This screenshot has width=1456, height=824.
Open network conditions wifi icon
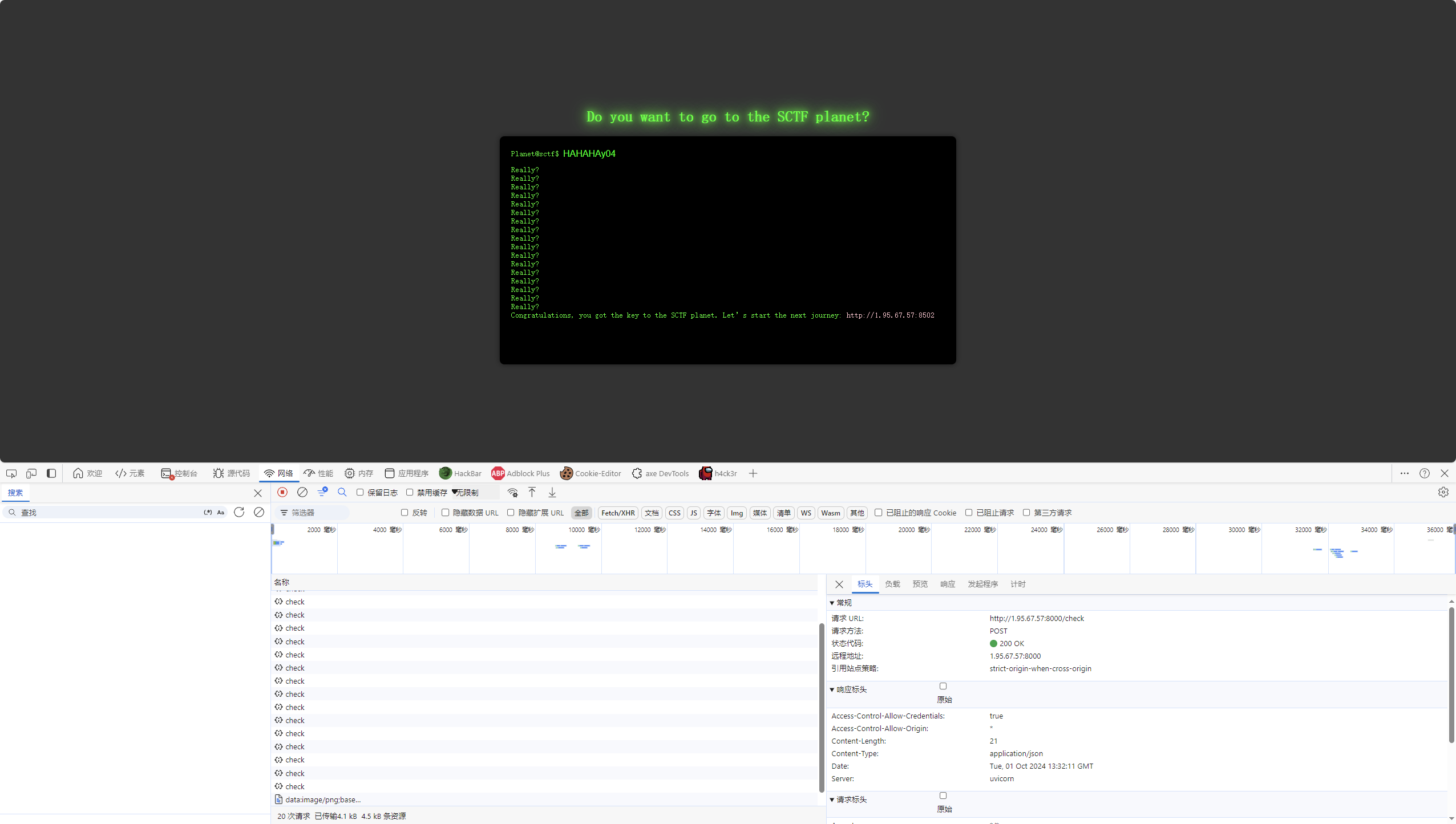click(x=512, y=493)
